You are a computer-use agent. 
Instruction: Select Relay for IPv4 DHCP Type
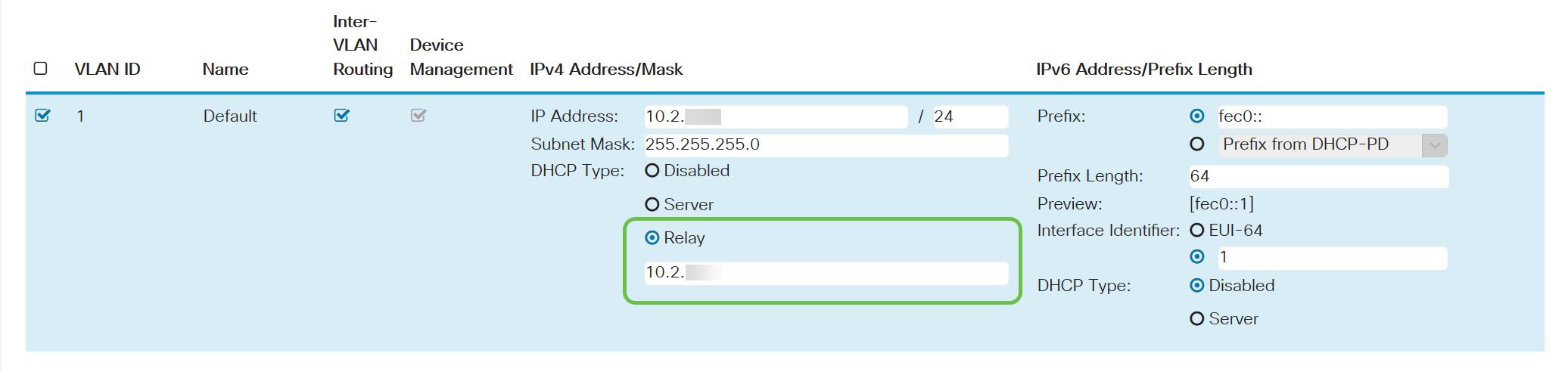point(652,238)
